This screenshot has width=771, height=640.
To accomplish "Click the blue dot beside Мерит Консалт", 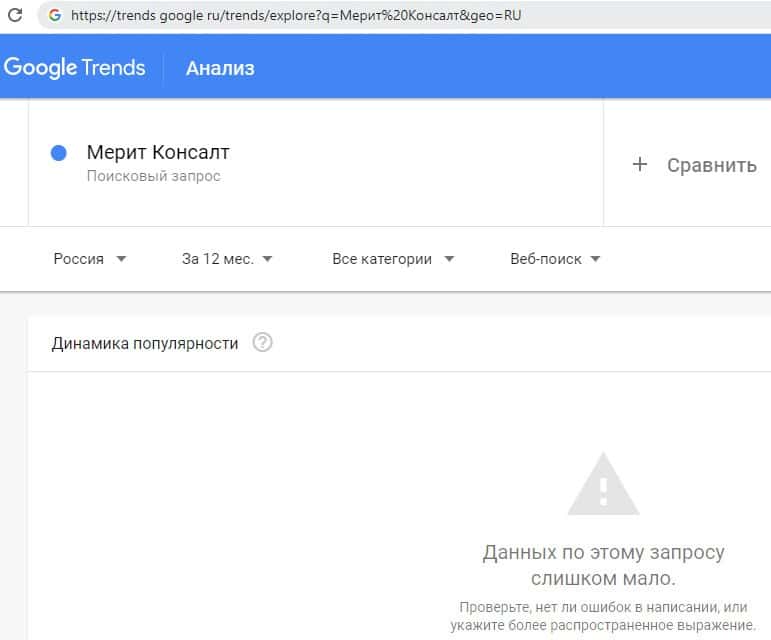I will [58, 153].
